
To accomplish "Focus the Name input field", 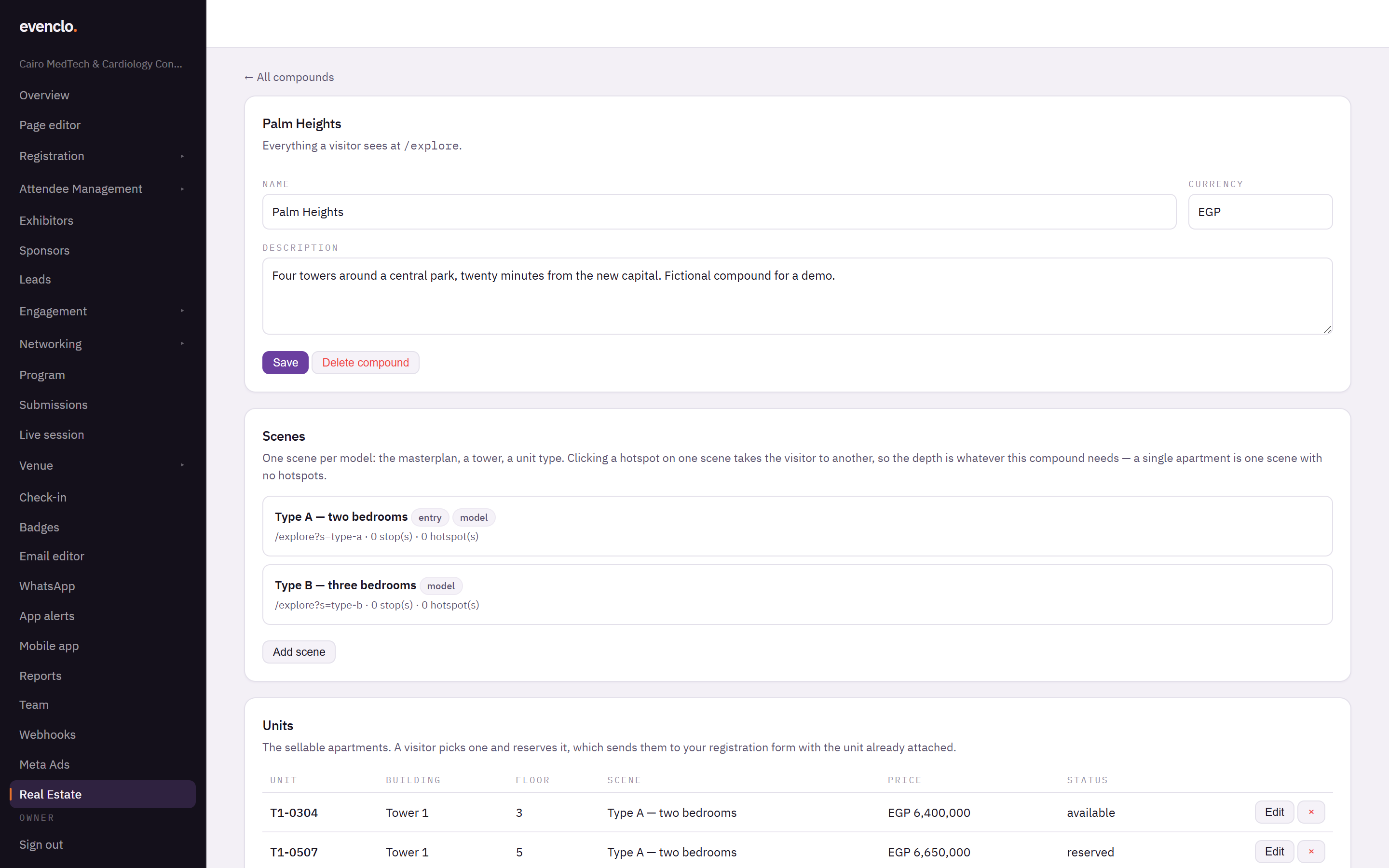I will 719,212.
